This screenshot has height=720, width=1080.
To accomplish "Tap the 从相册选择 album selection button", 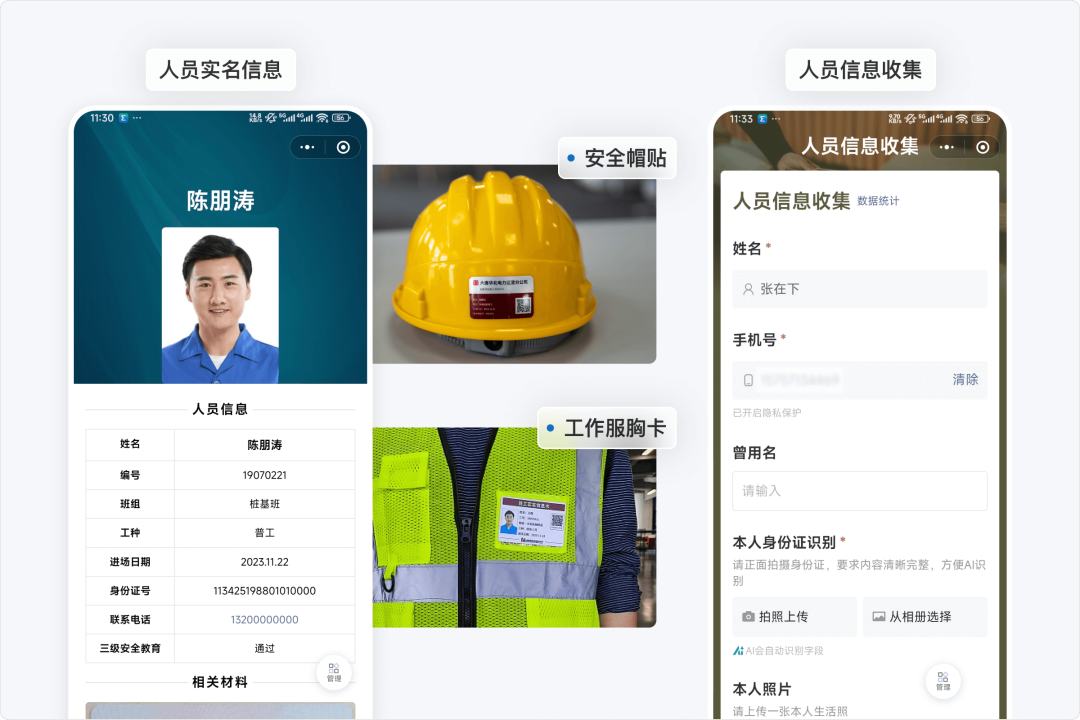I will point(925,617).
